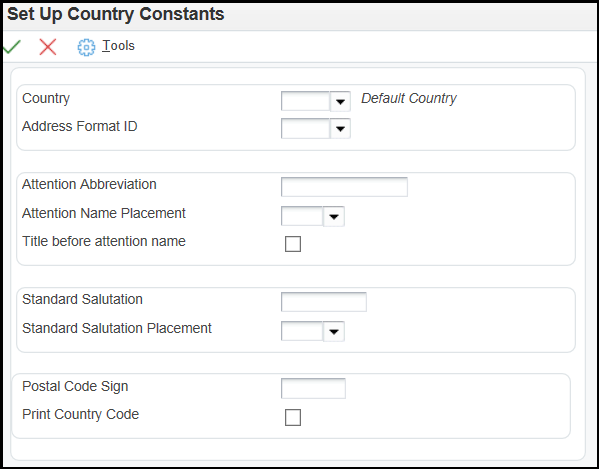Click the Address Format ID text box
Screen dimensions: 599x469
pos(306,129)
